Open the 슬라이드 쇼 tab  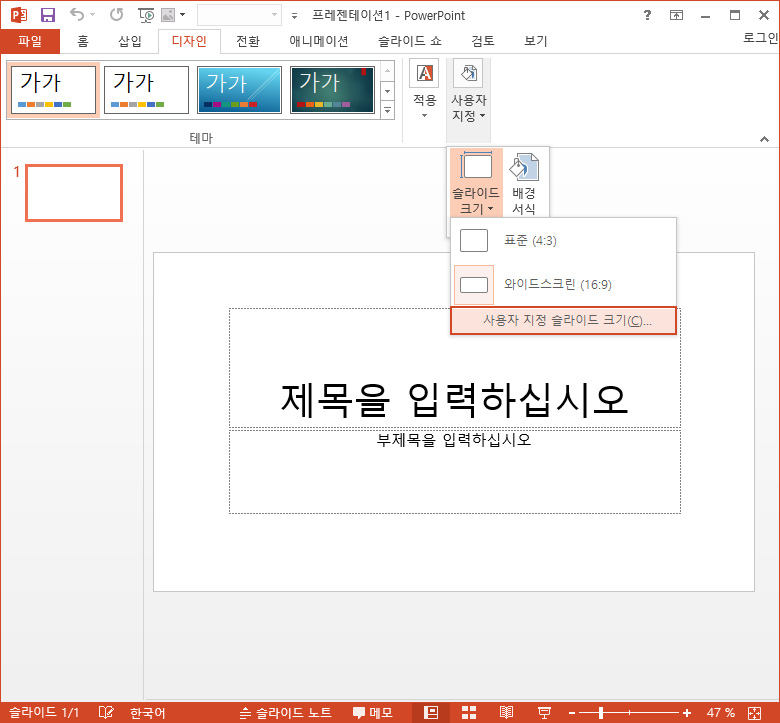410,41
